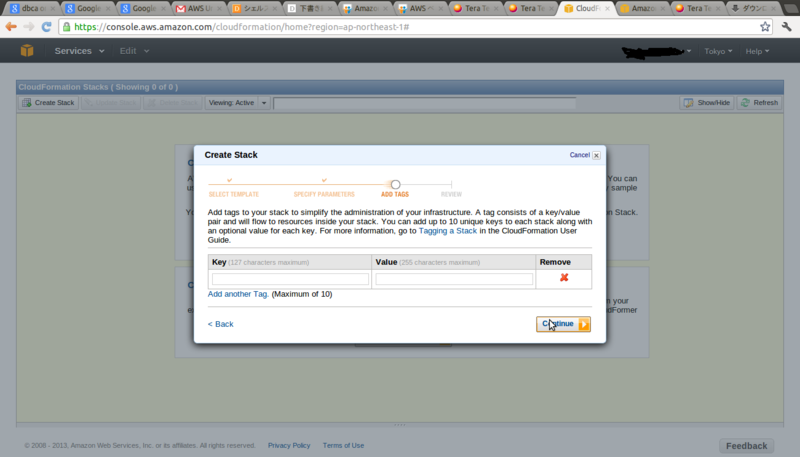Screen dimensions: 800x457
Task: Switch to the ダウンロード browser tab
Action: [754, 8]
